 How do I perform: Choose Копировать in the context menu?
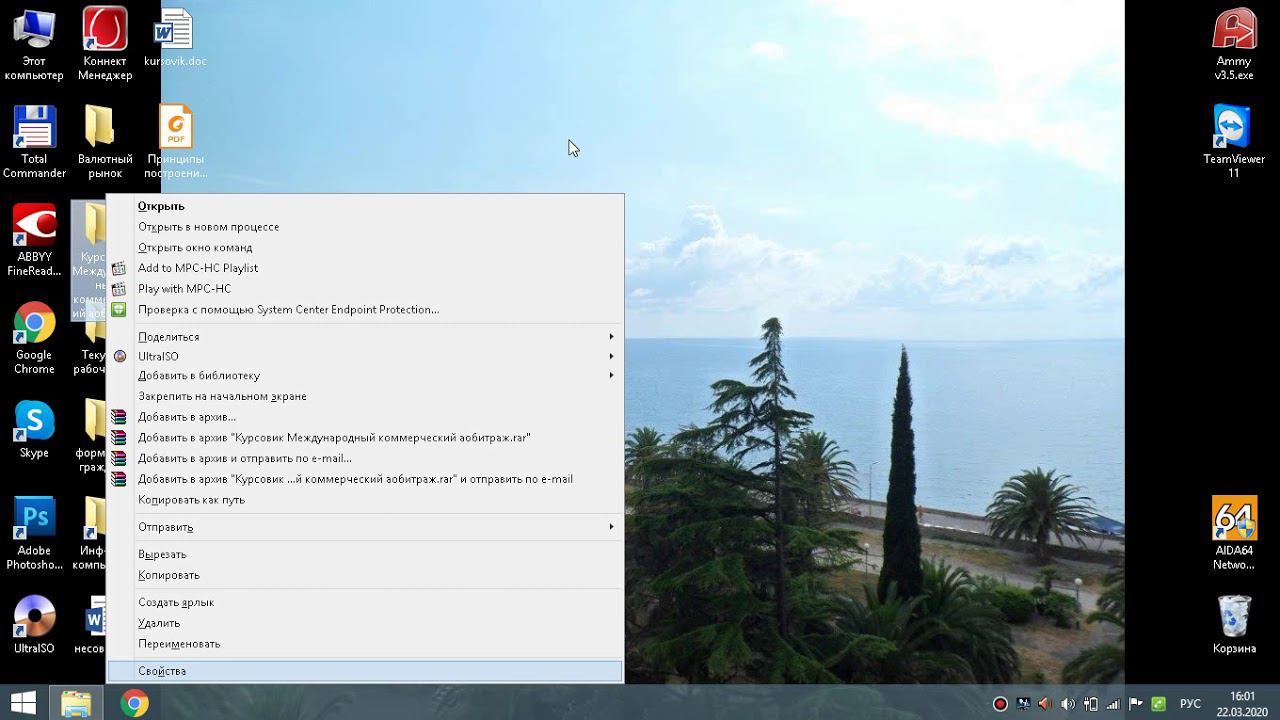(x=365, y=575)
